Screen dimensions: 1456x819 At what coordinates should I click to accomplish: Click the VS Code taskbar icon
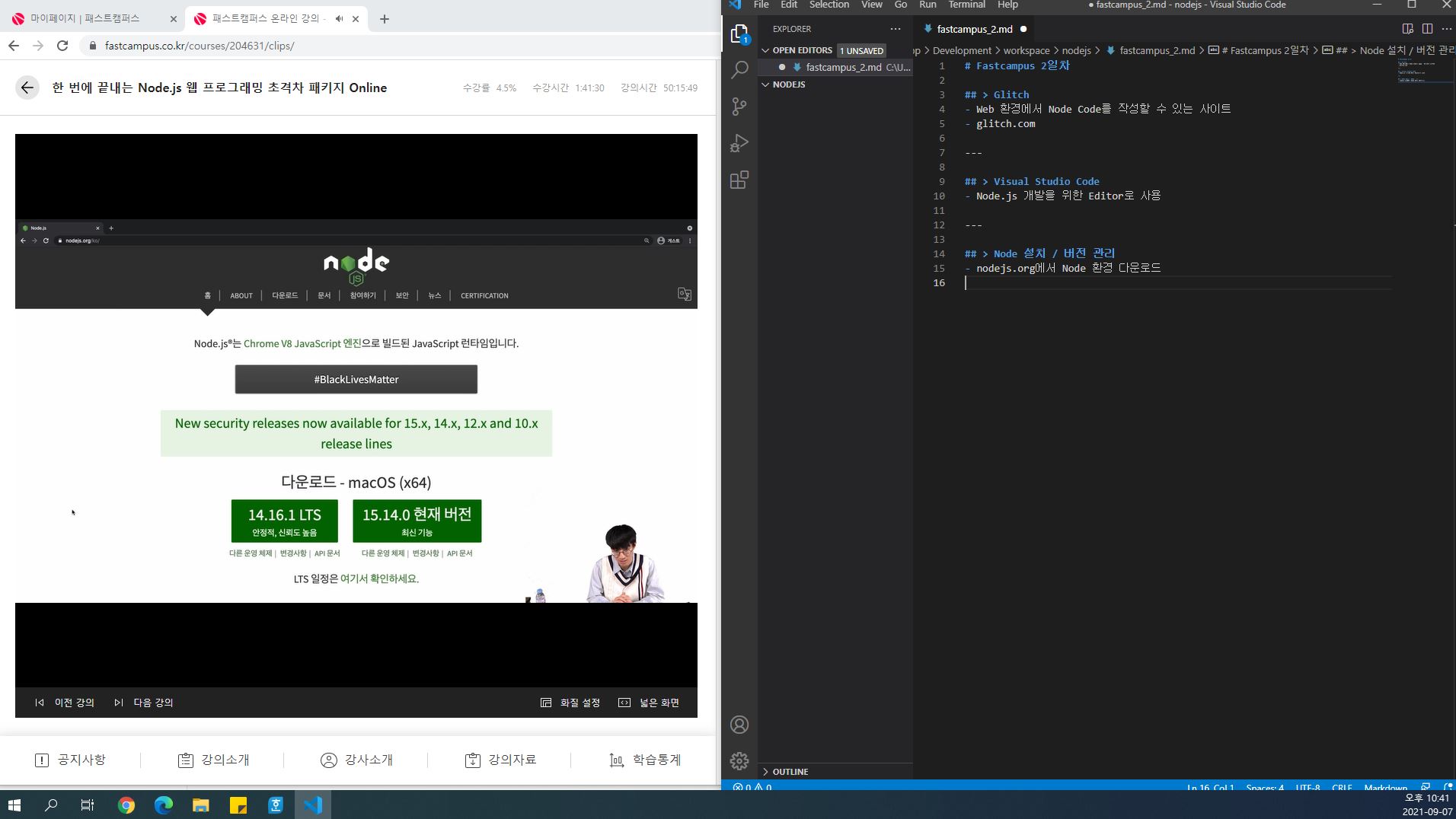click(313, 805)
